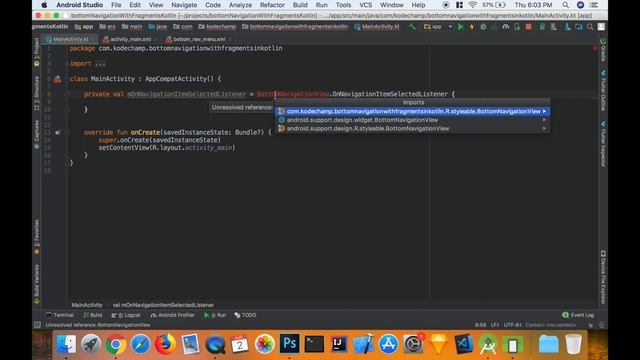The height and width of the screenshot is (360, 640).
Task: Click the Search Everywhere magnifier in the toolbar
Action: (590, 27)
